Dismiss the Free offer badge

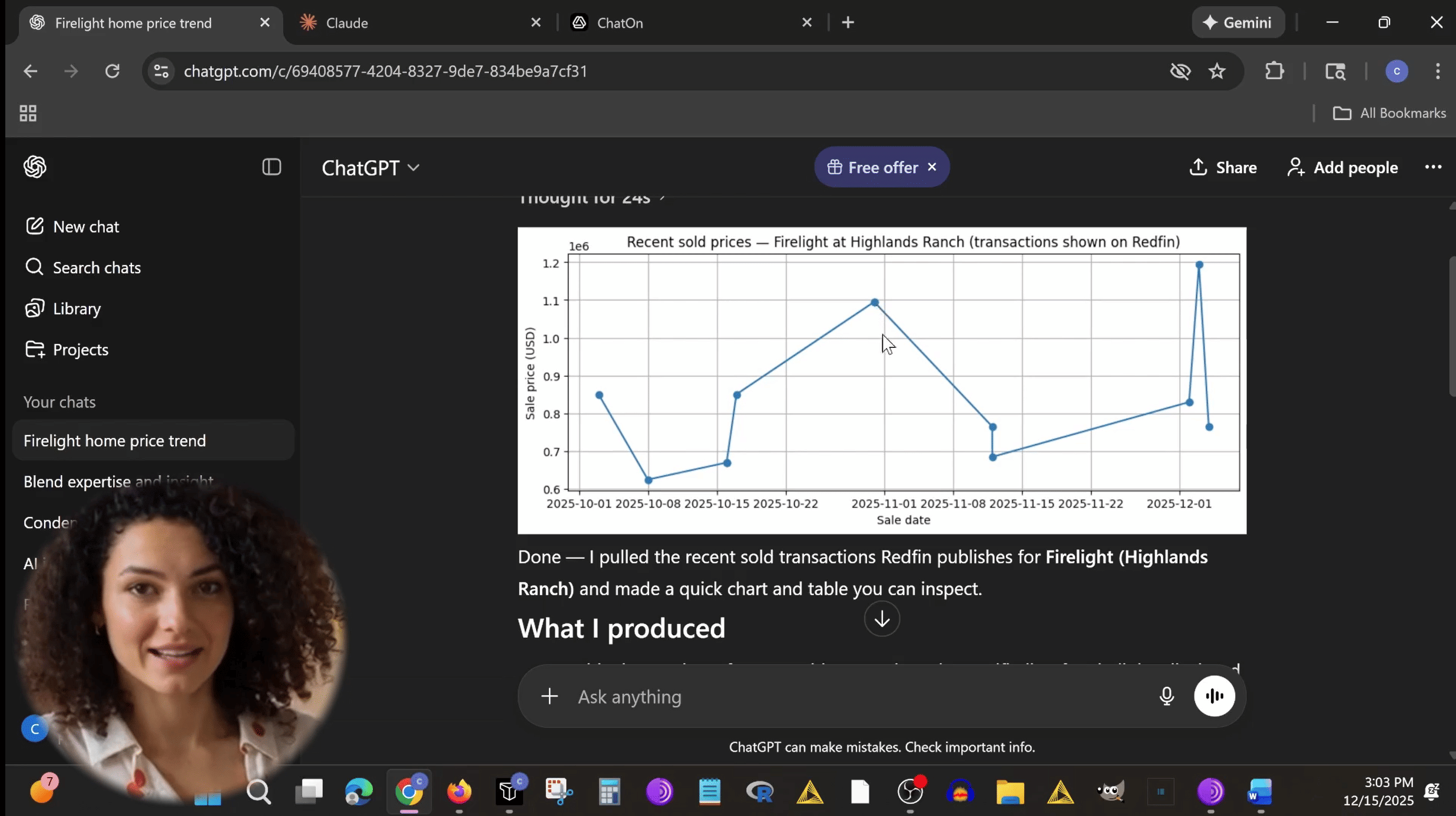point(932,167)
